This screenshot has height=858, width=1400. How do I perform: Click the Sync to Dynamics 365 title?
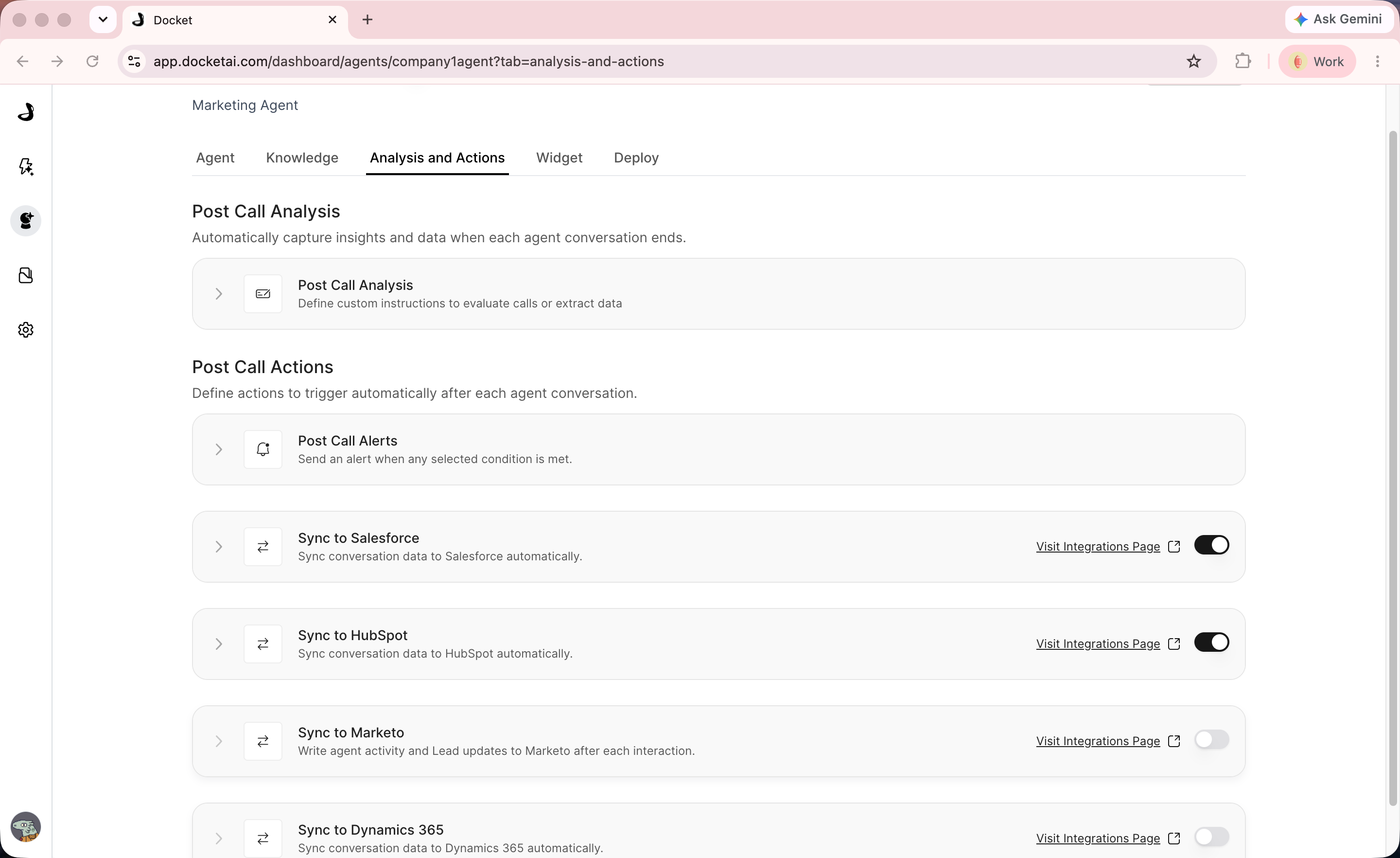(371, 830)
